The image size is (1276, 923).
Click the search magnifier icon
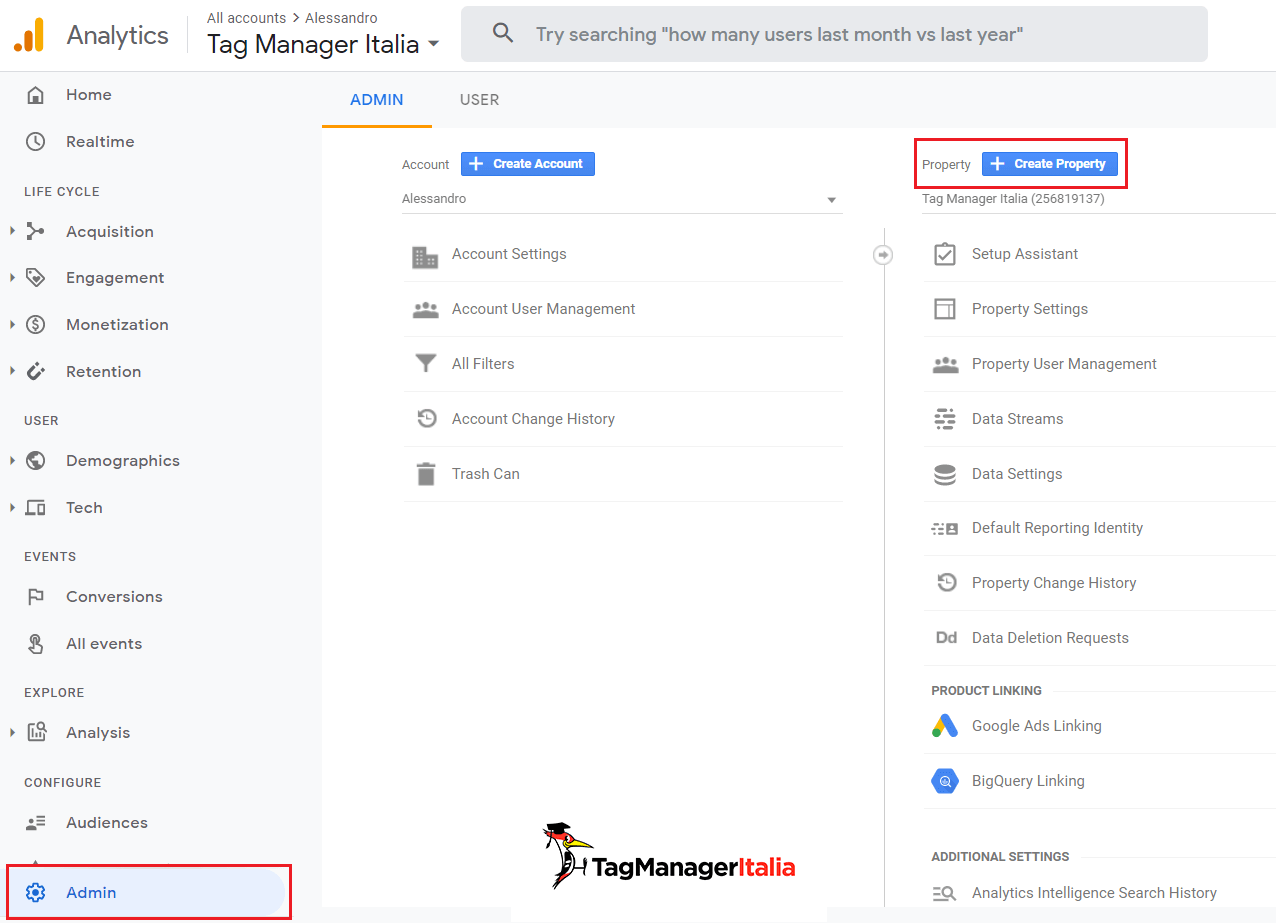[x=503, y=34]
